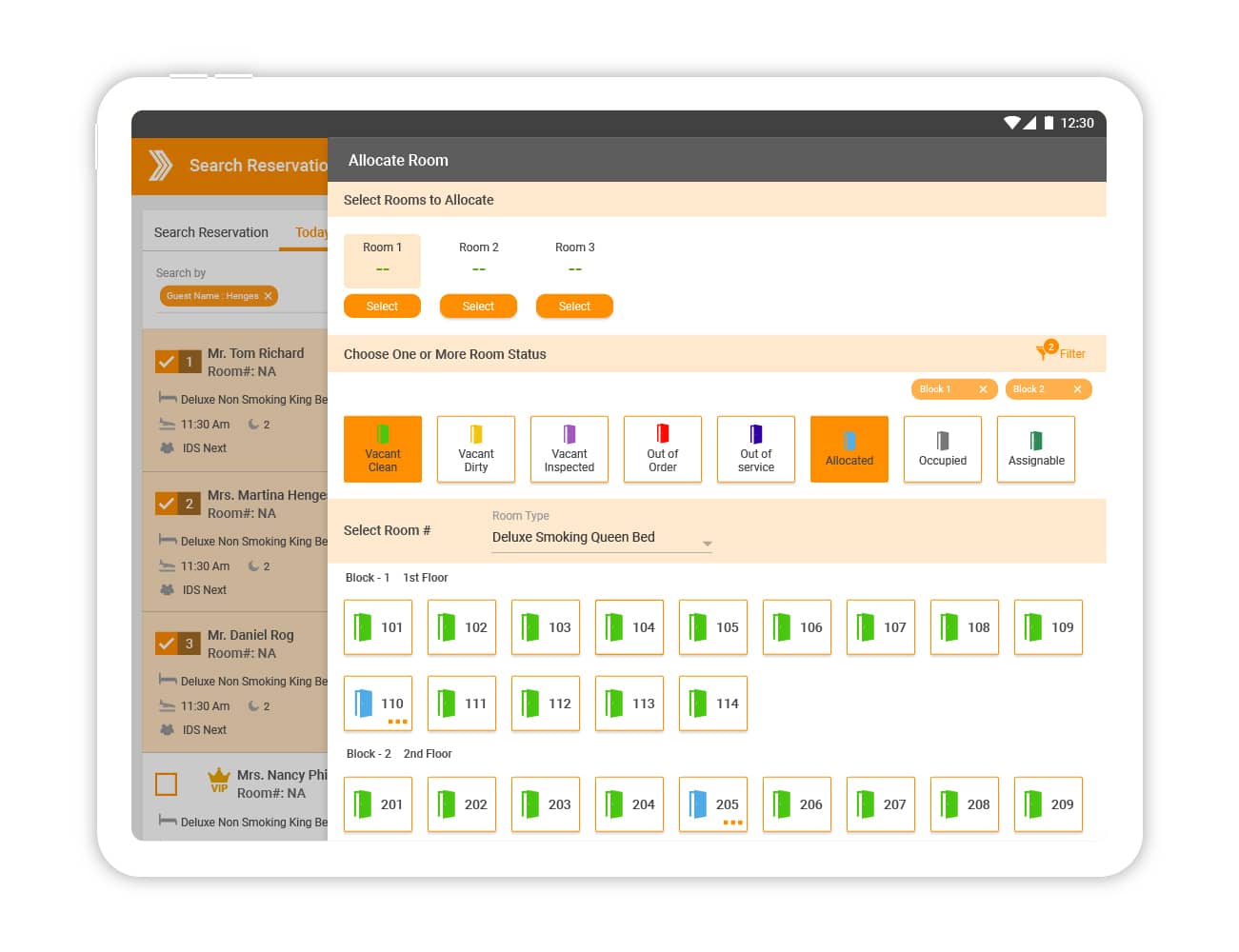Image resolution: width=1239 pixels, height=952 pixels.
Task: Click the 'Block - 2' floor label
Action: pos(369,754)
